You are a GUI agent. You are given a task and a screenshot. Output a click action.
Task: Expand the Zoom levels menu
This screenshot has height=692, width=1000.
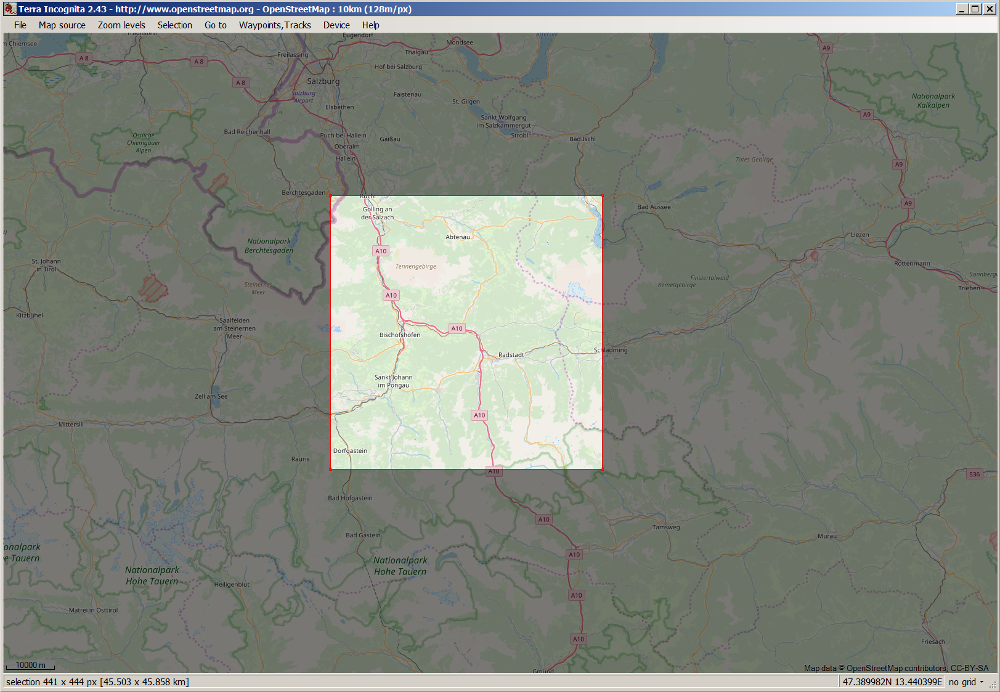[121, 24]
